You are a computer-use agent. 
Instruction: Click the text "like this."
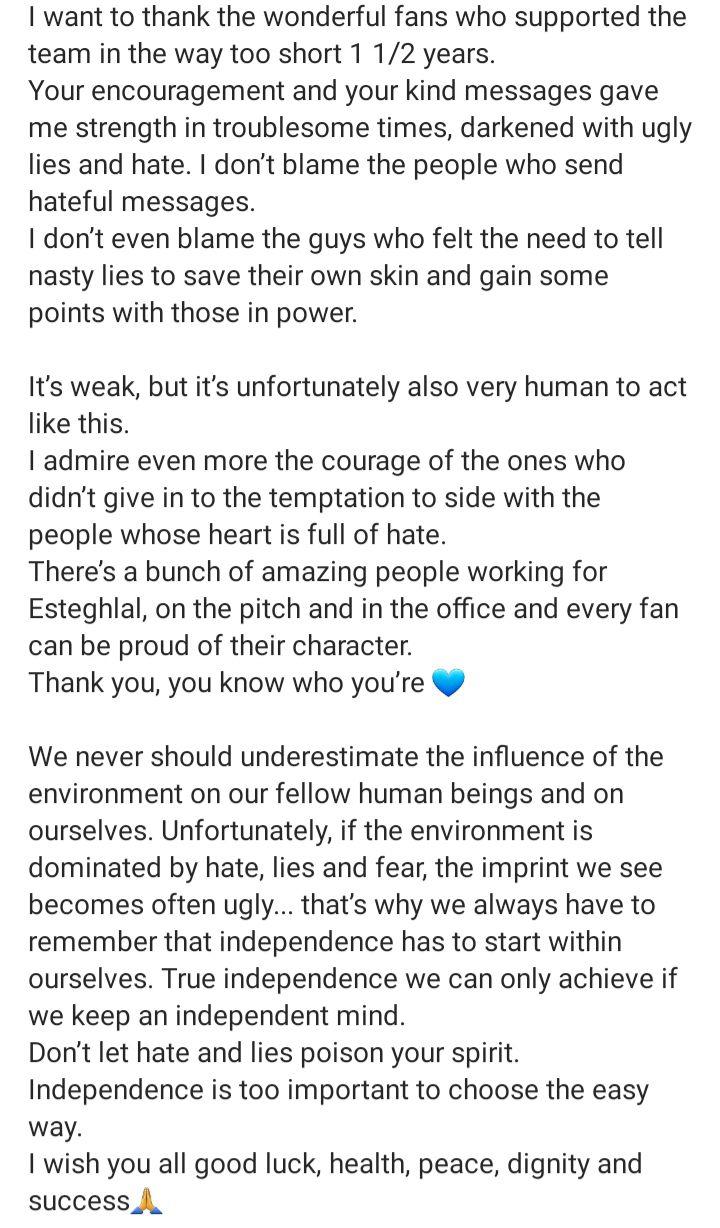coord(79,424)
